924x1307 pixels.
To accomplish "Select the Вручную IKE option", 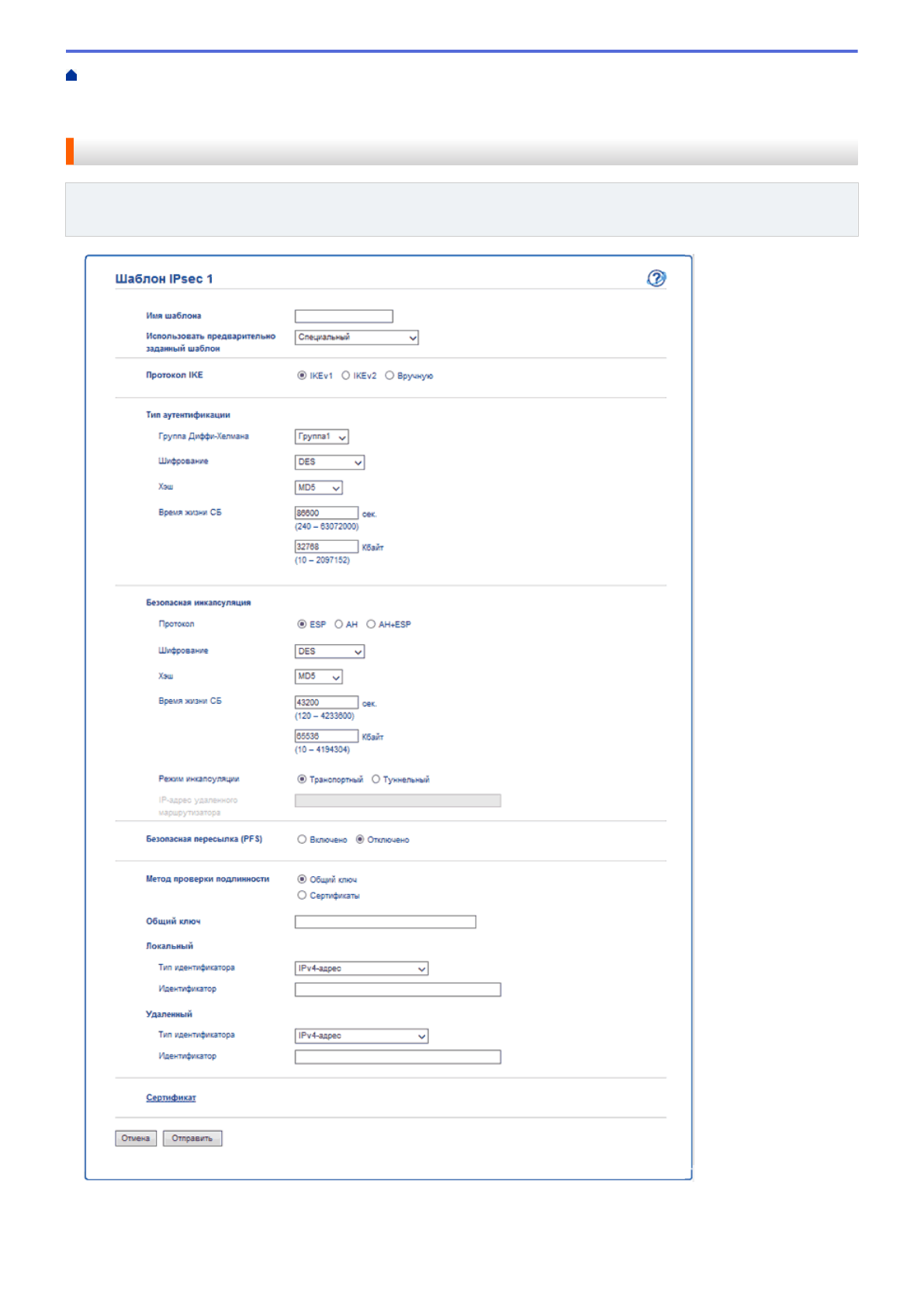I will point(389,376).
